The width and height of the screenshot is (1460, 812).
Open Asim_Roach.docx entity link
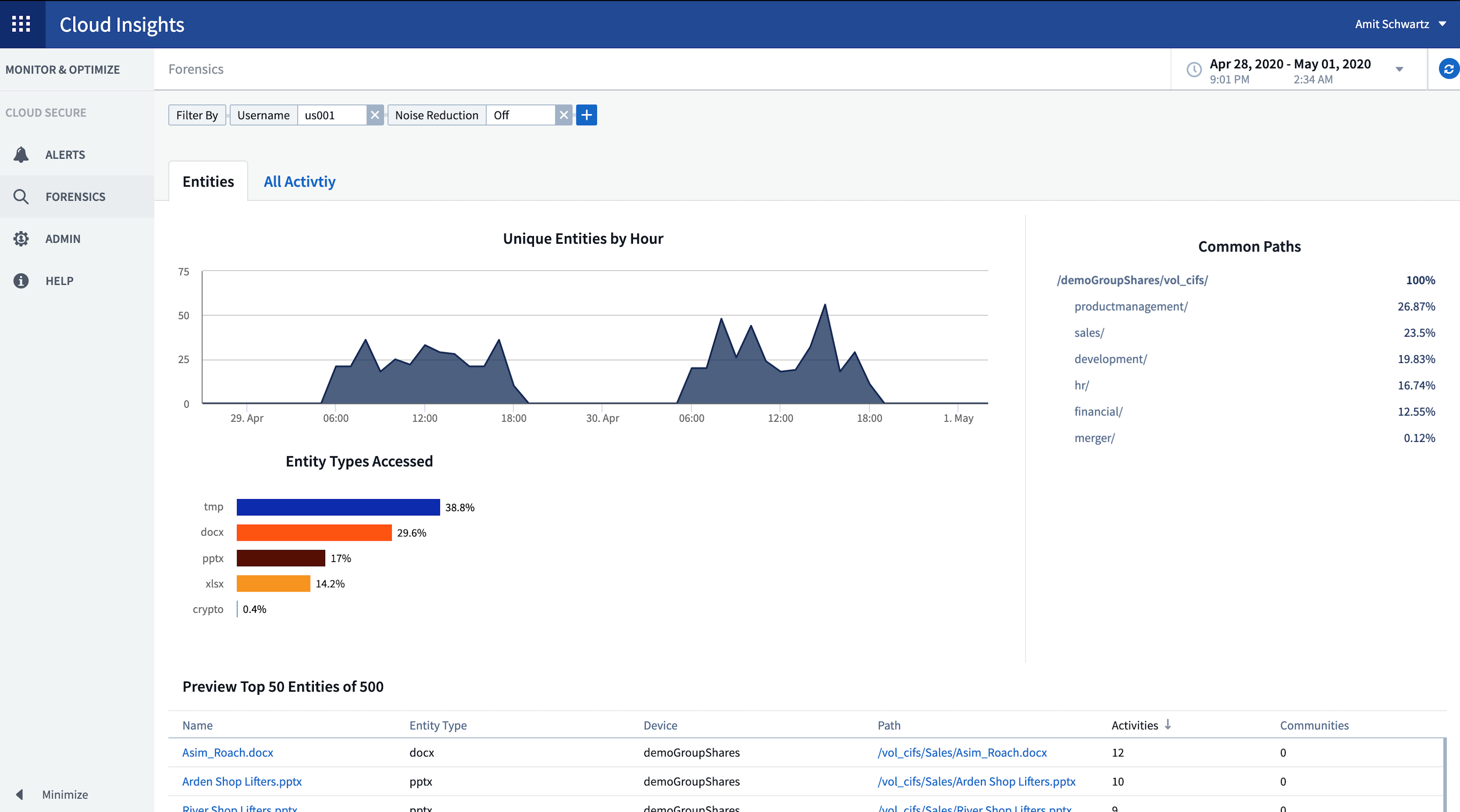pyautogui.click(x=226, y=752)
